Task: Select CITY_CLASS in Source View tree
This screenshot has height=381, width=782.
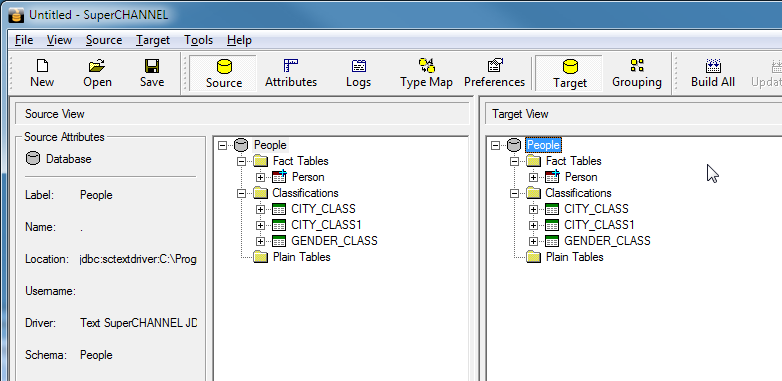Action: [323, 209]
